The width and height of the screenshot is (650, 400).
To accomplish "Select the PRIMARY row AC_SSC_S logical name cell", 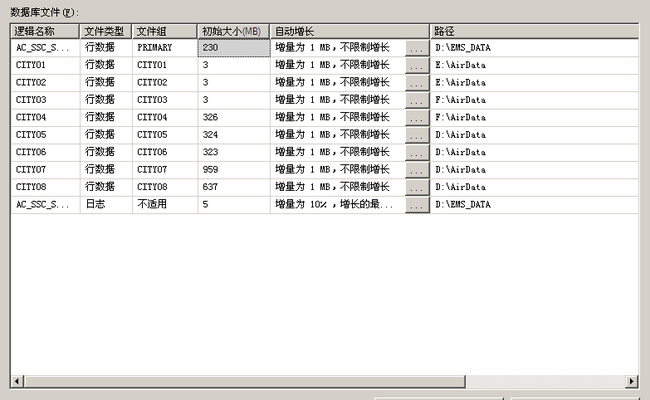I will click(45, 48).
